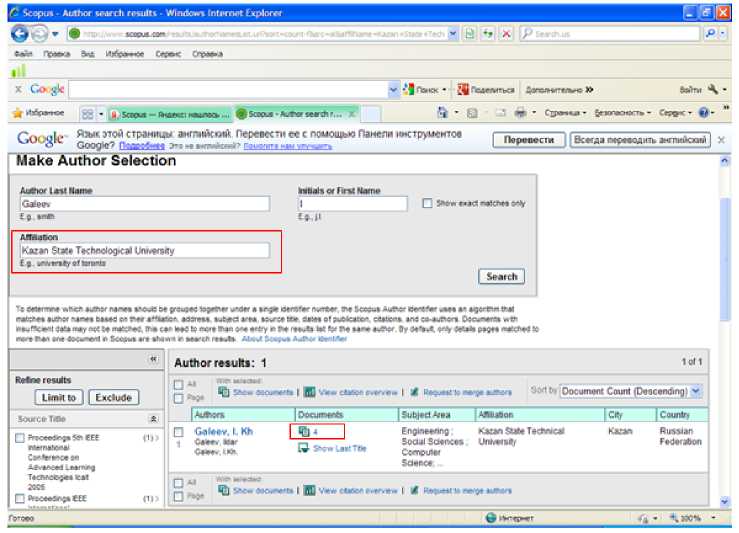Click the Read Mail envelope icon
The image size is (739, 533).
(500, 113)
